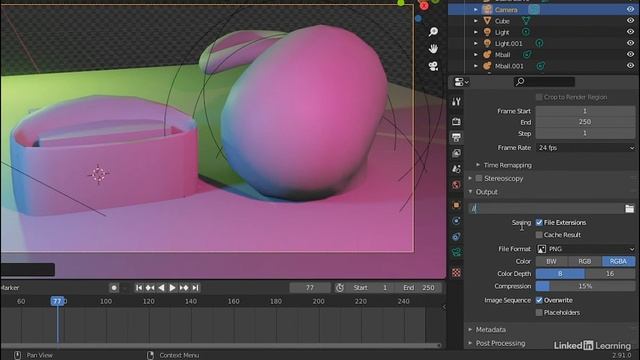Image resolution: width=640 pixels, height=360 pixels.
Task: Open the Object Data camera properties tab
Action: [x=456, y=252]
